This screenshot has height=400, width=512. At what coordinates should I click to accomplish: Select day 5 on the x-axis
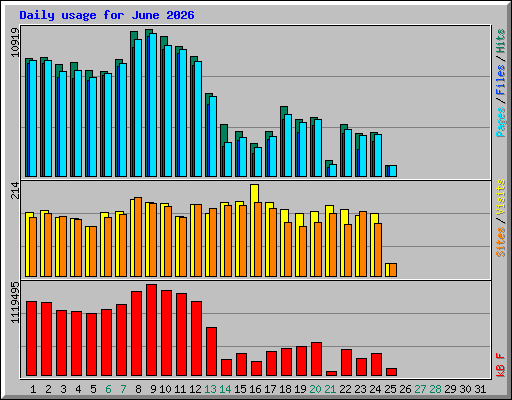[x=93, y=389]
